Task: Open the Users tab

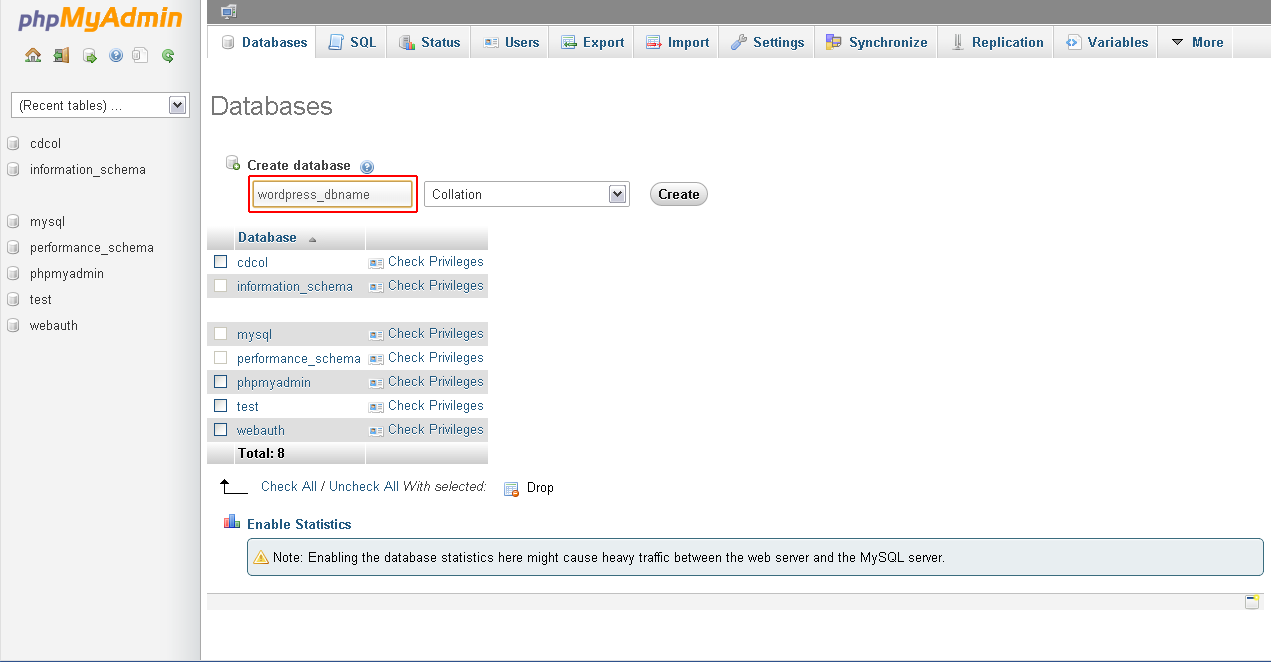Action: point(511,42)
